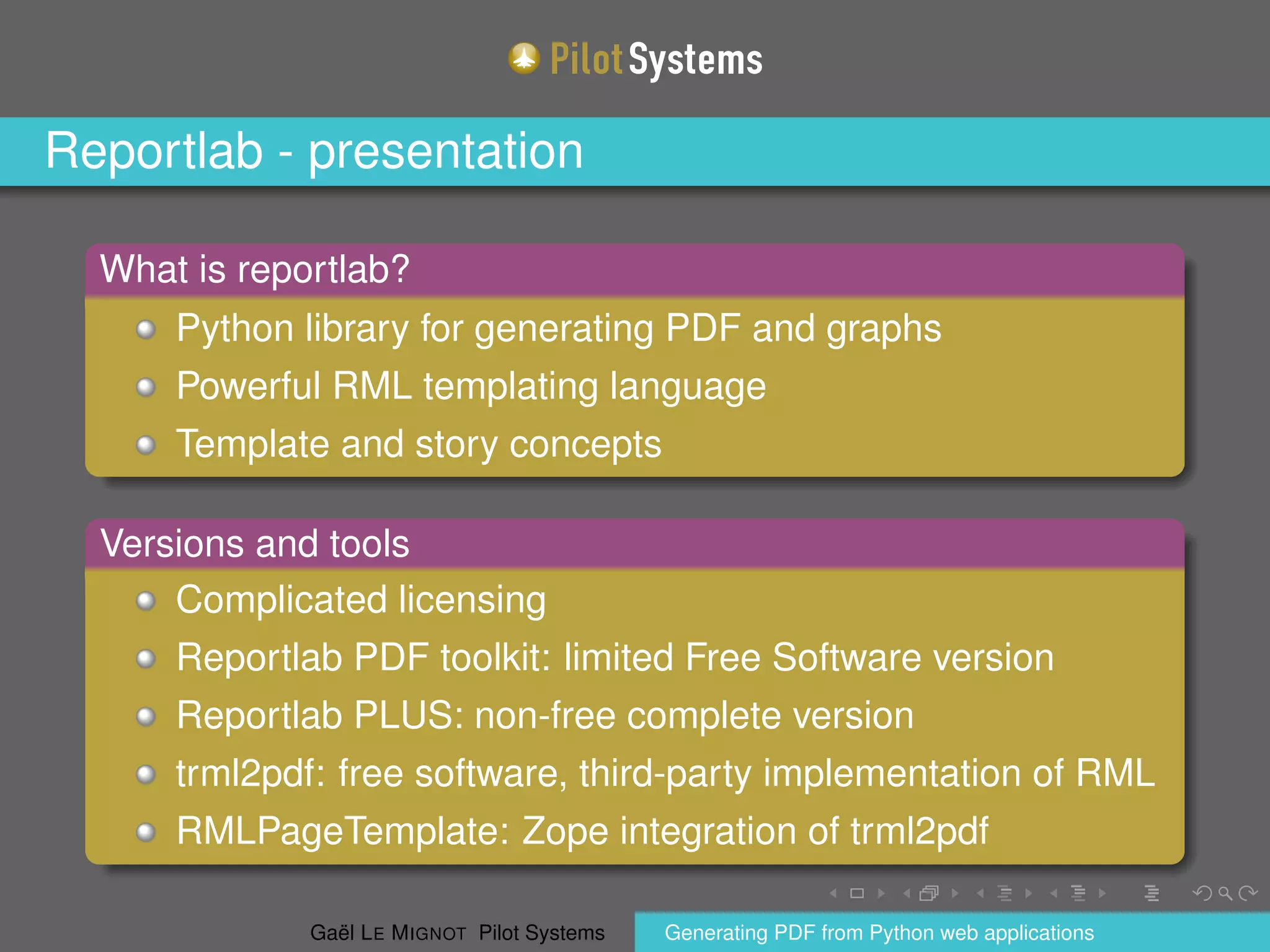Click the author name 'Gaël Le Mignot'
This screenshot has height=952, width=1270.
coord(388,933)
